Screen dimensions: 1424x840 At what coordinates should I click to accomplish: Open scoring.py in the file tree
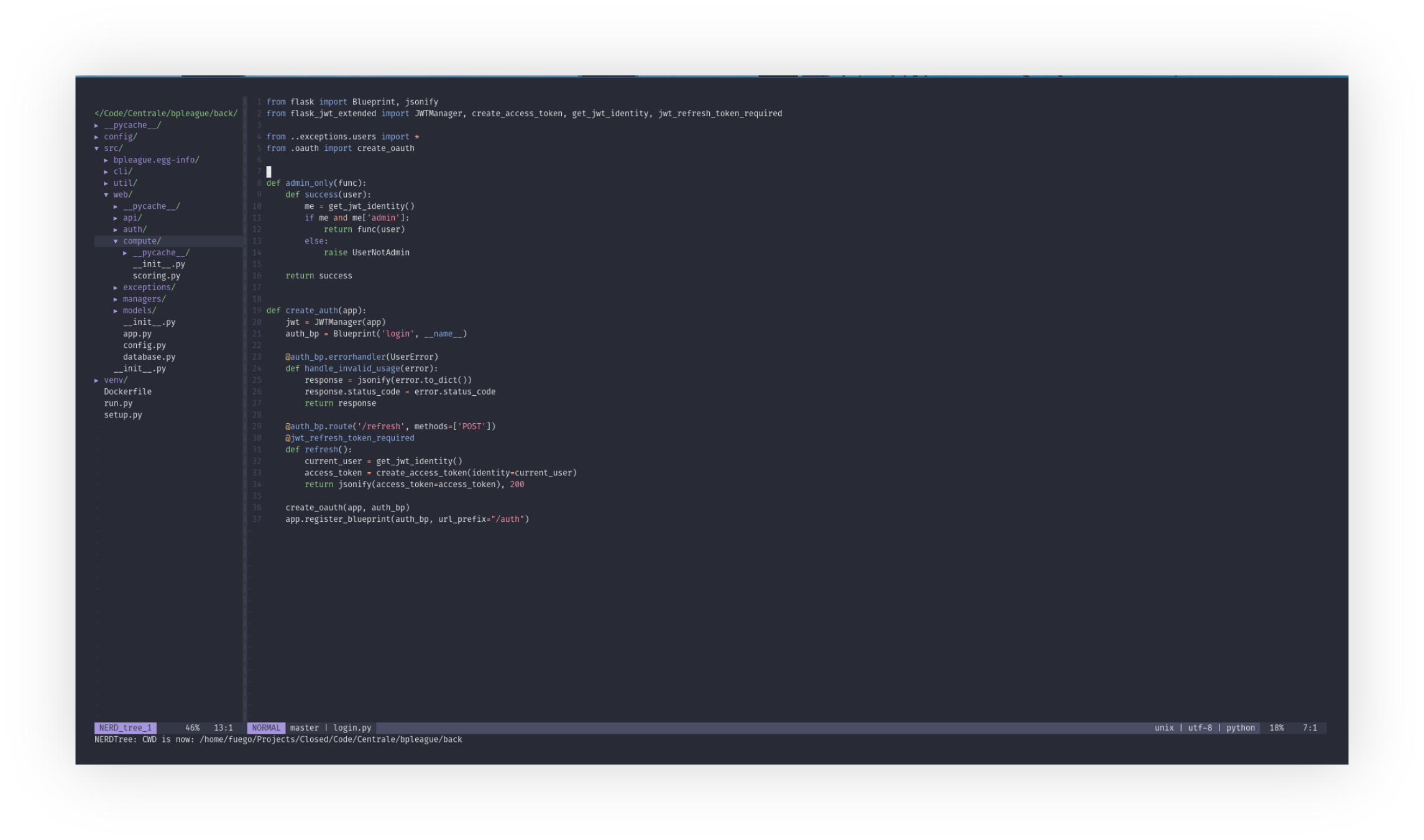(156, 276)
